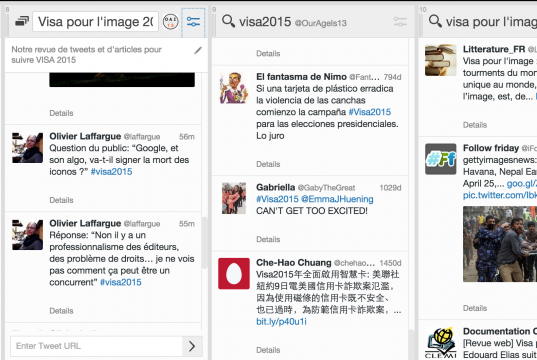The image size is (537, 360).
Task: Open the topmost Details link in visa2015 column
Action: [268, 53]
